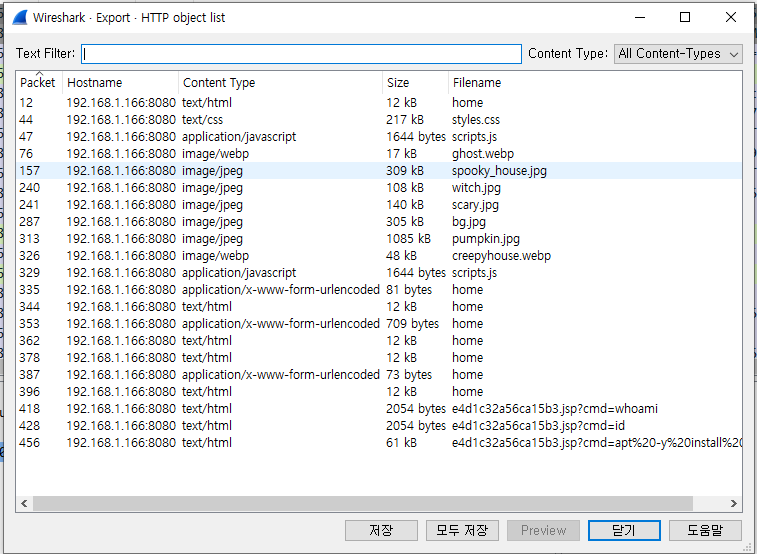Click the 모두 저장 (Save All) button
This screenshot has height=554, width=757.
click(462, 530)
